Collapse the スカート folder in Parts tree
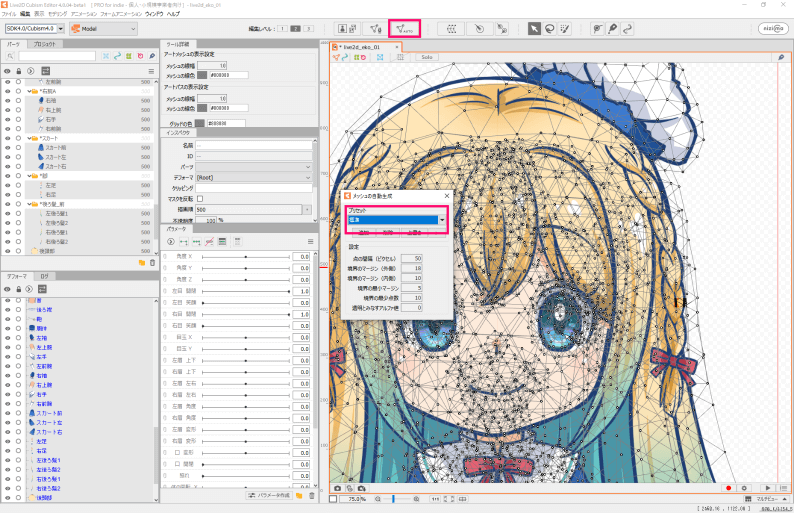Image resolution: width=794 pixels, height=513 pixels. 29,138
